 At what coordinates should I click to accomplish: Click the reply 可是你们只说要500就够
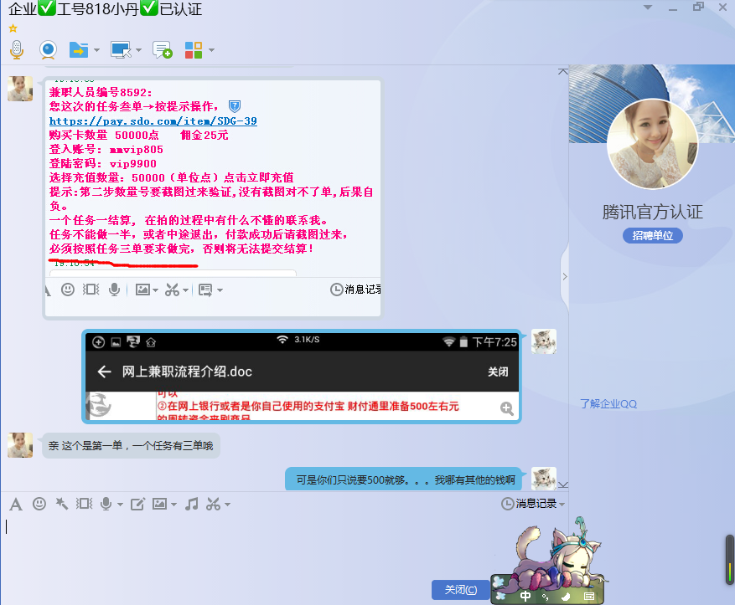click(x=405, y=479)
